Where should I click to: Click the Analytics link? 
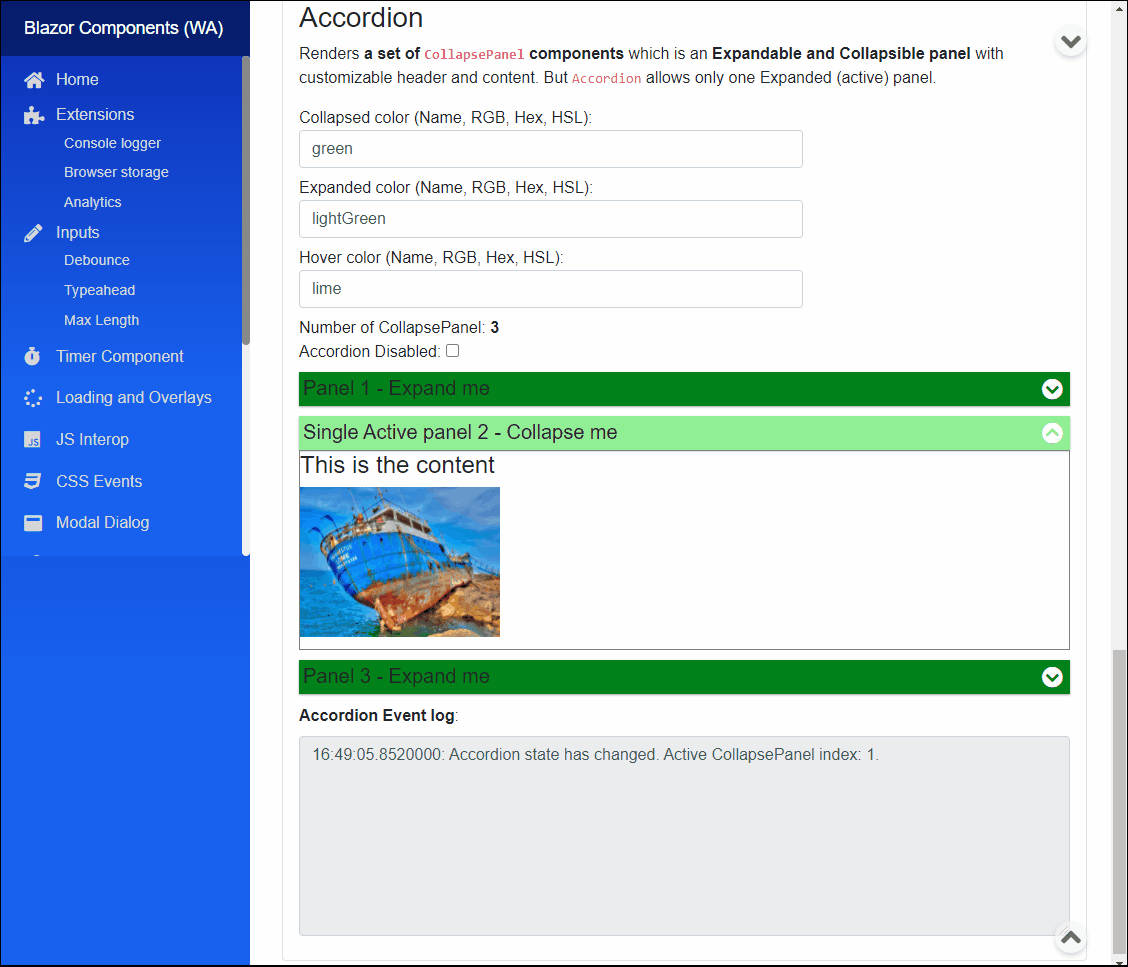[x=92, y=202]
